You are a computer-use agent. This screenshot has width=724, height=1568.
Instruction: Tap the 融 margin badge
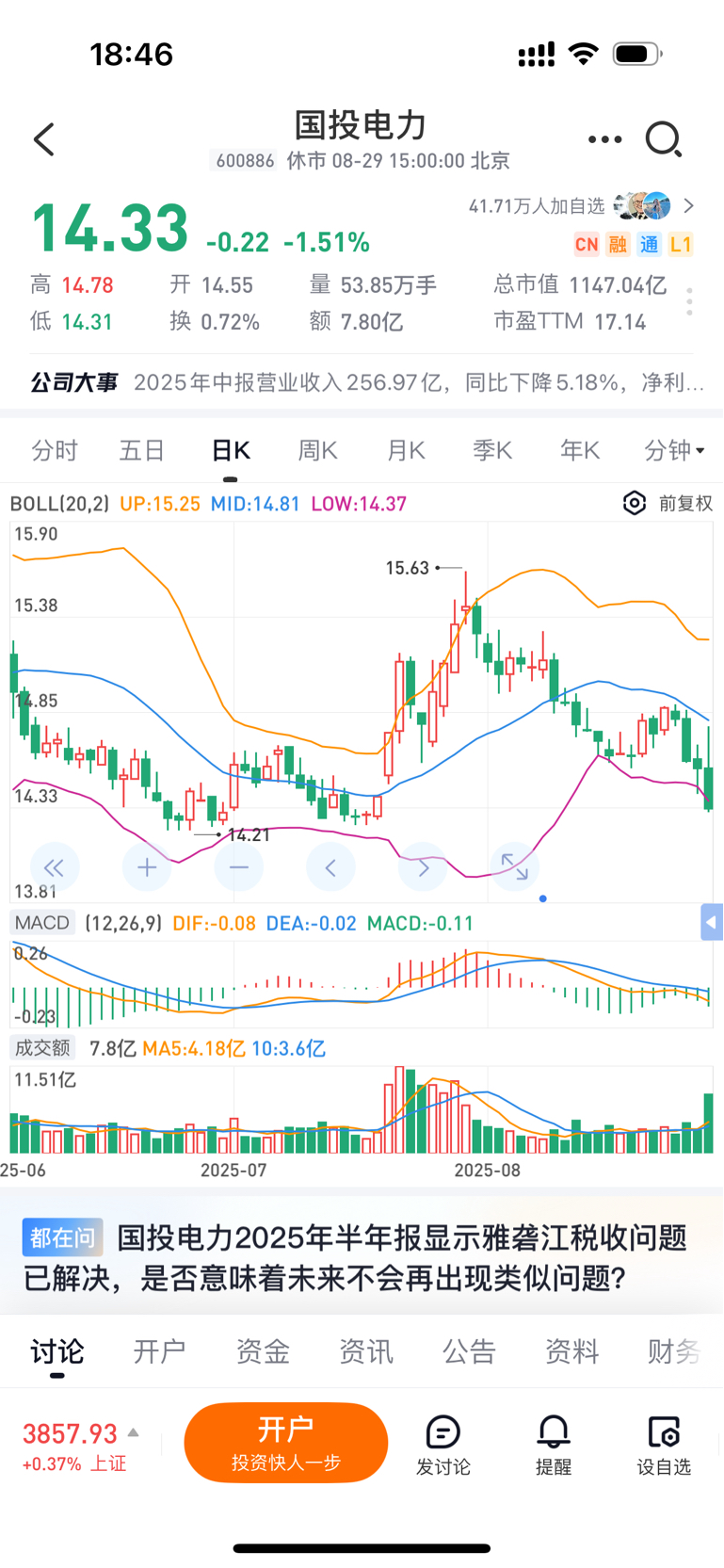pos(618,245)
